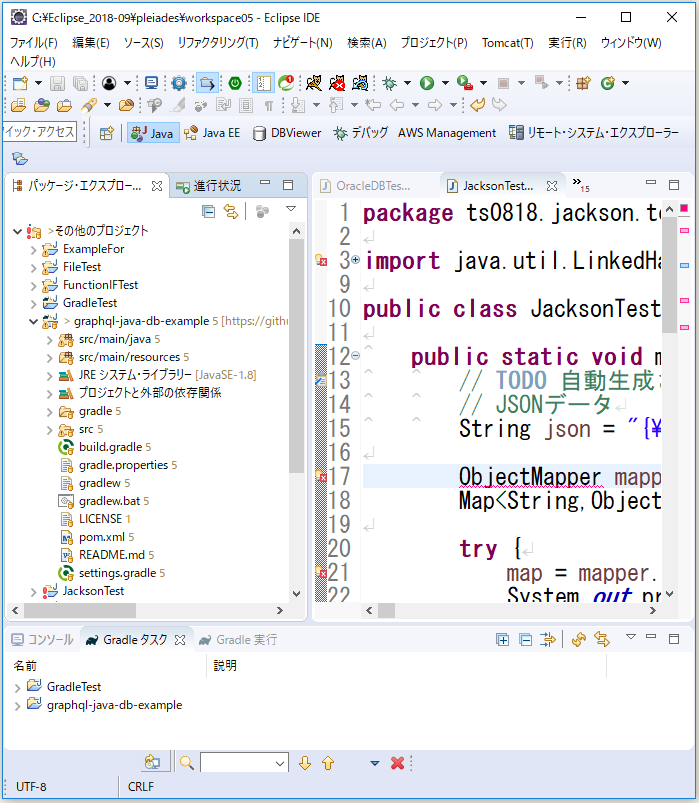Screen dimensions: 699x803
Task: Click Link with selection in Gradle Tasks
Action: coord(602,639)
